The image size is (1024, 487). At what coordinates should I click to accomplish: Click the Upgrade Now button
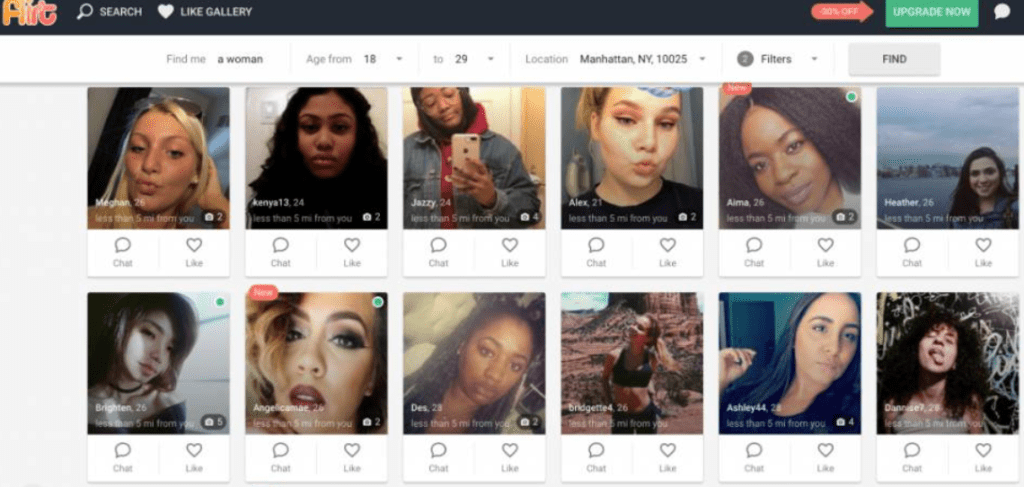point(931,12)
